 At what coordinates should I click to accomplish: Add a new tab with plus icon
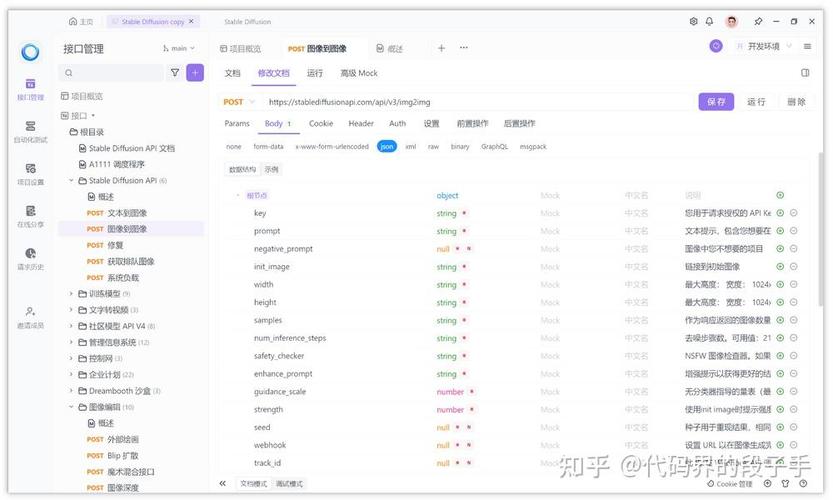click(441, 48)
